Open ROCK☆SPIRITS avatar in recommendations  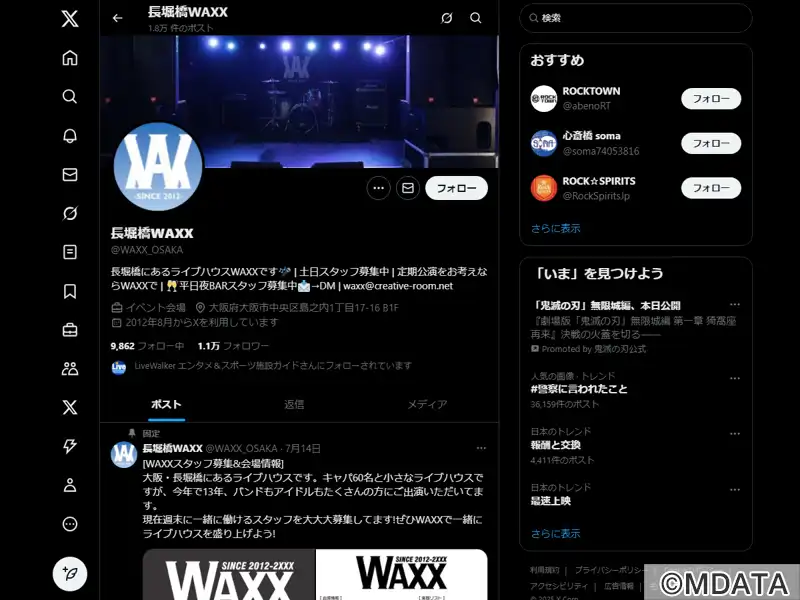coord(544,188)
